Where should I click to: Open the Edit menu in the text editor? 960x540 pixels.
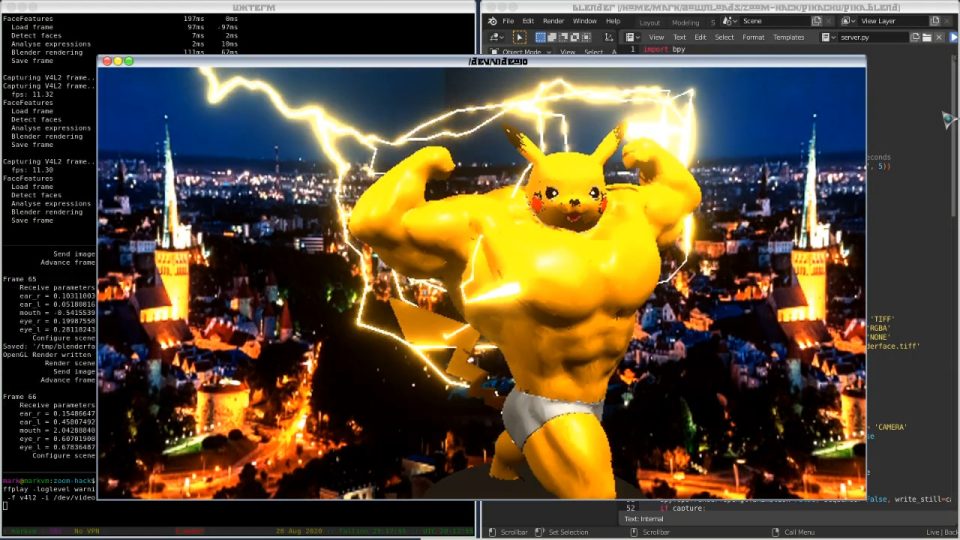coord(700,37)
